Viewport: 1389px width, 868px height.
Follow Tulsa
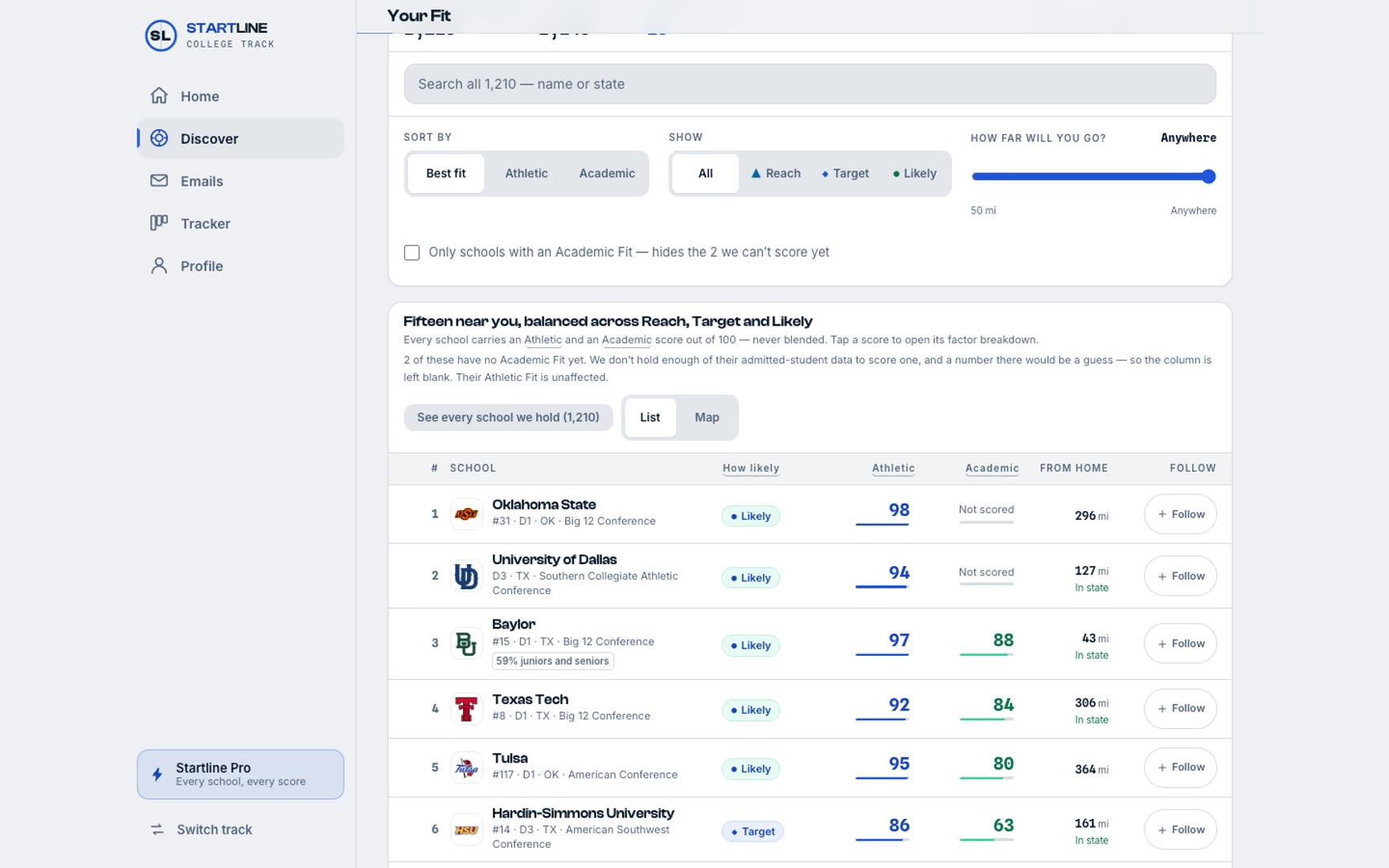[x=1180, y=768]
